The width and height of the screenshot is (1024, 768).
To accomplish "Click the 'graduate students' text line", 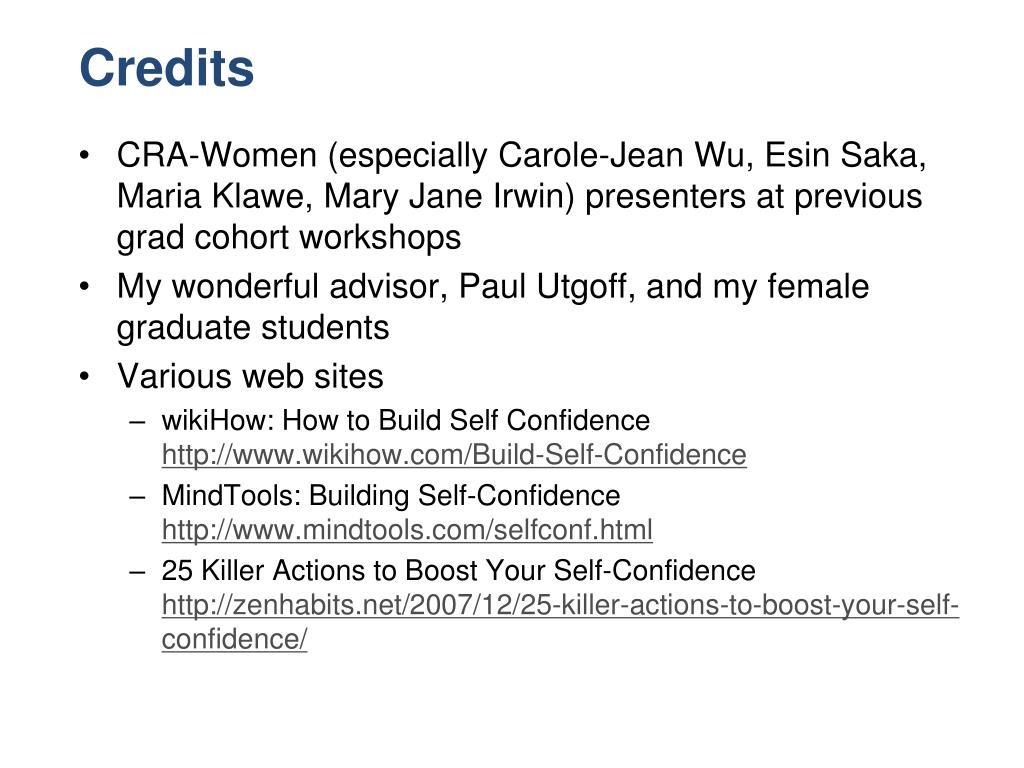I will point(253,328).
